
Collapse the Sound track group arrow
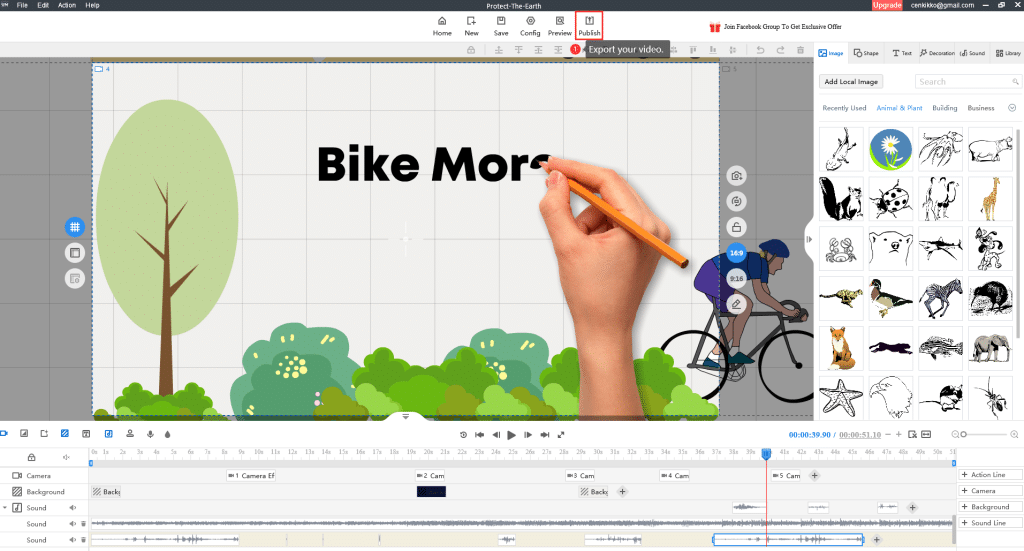tap(5, 508)
